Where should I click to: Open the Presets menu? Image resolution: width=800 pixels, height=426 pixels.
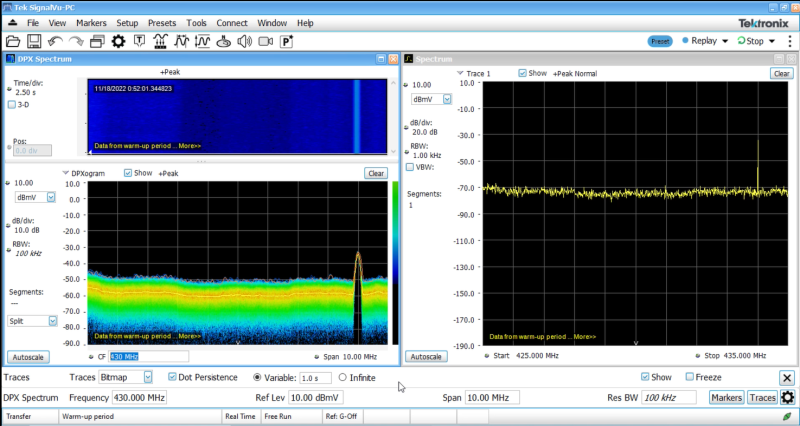point(161,22)
